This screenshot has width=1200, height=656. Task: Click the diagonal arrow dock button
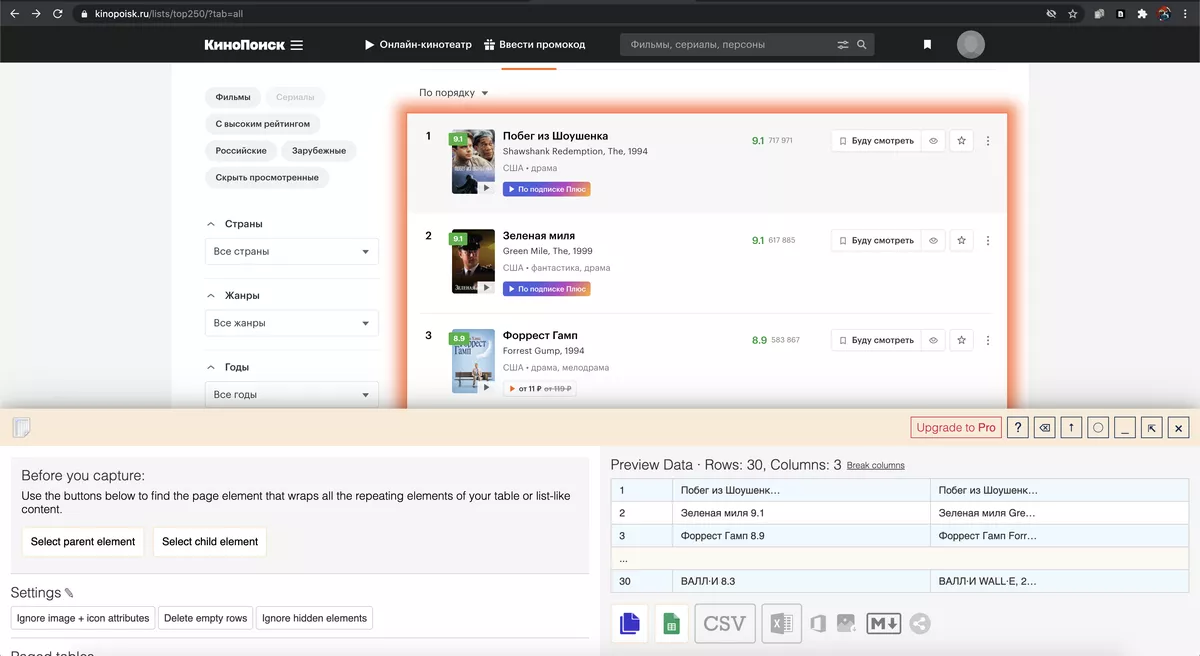(1152, 427)
